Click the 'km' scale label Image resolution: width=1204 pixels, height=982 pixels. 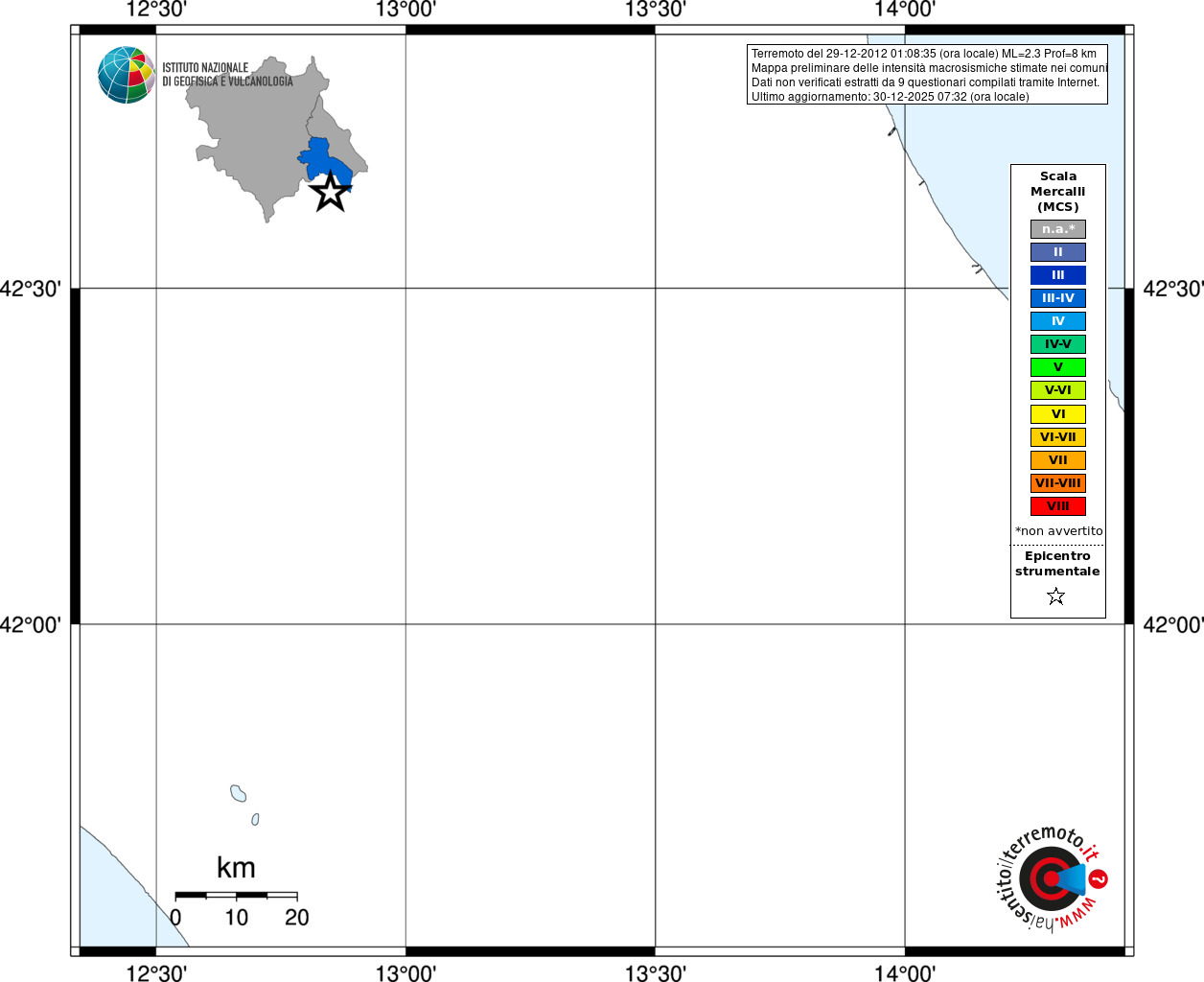[x=236, y=868]
